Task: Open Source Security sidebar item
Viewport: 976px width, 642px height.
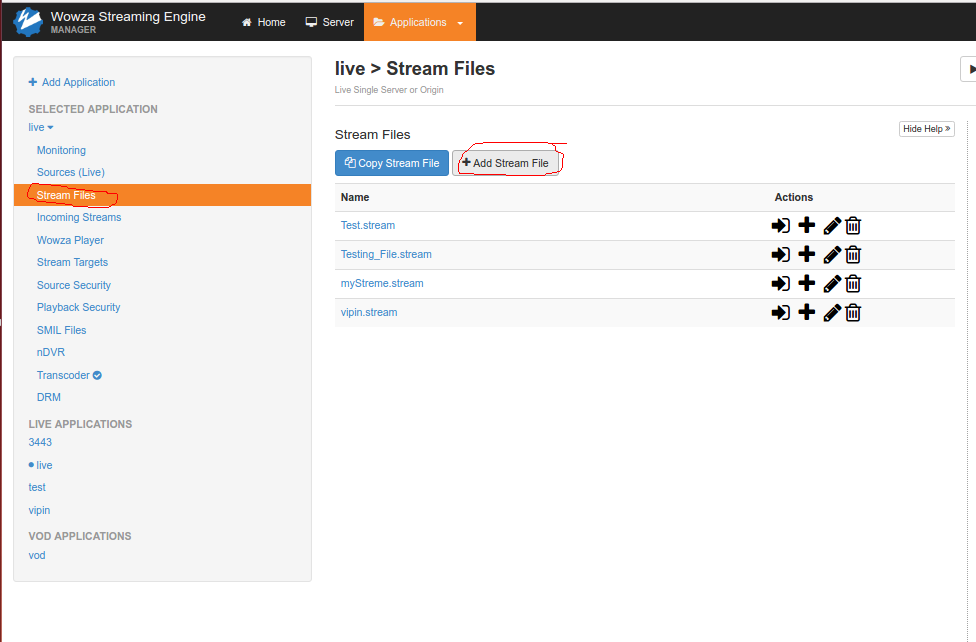Action: point(73,285)
